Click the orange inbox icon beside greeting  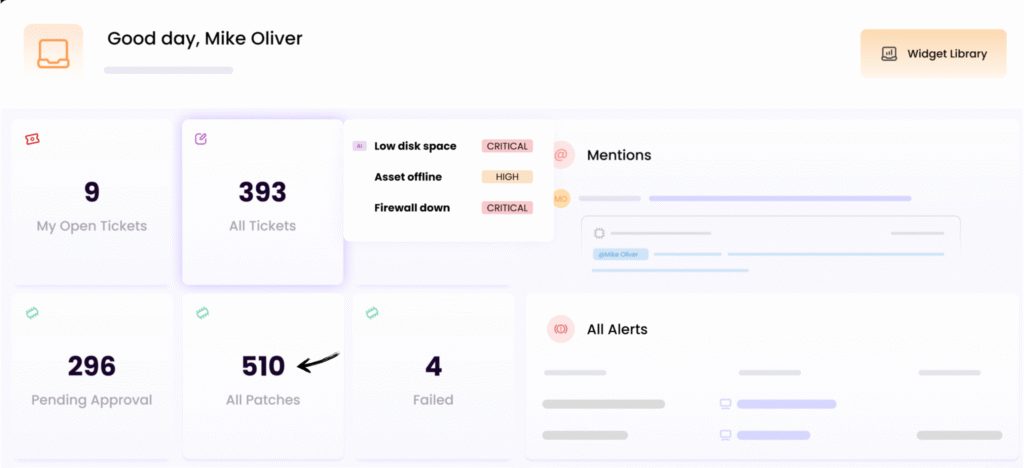click(54, 50)
